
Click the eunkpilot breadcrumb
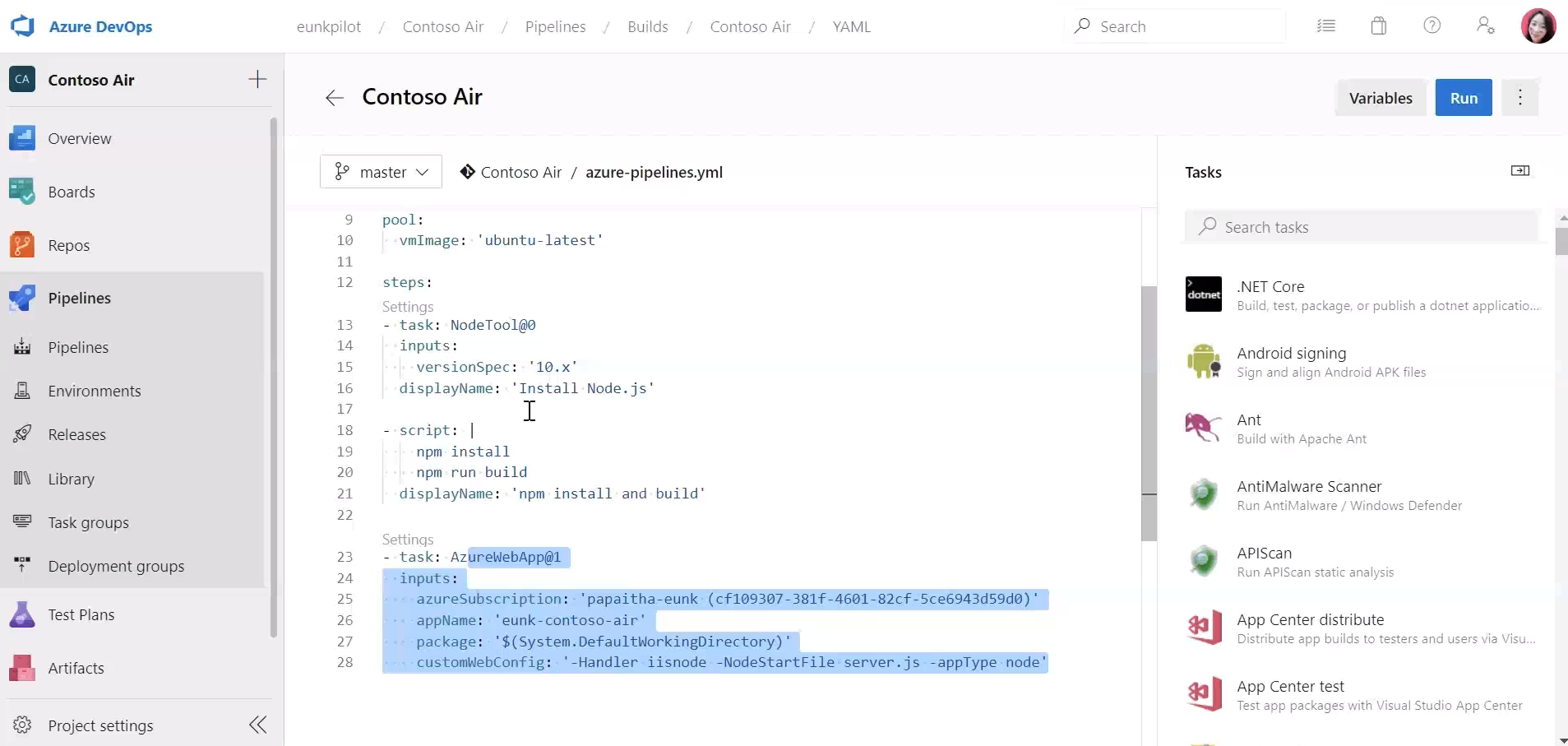(x=329, y=26)
